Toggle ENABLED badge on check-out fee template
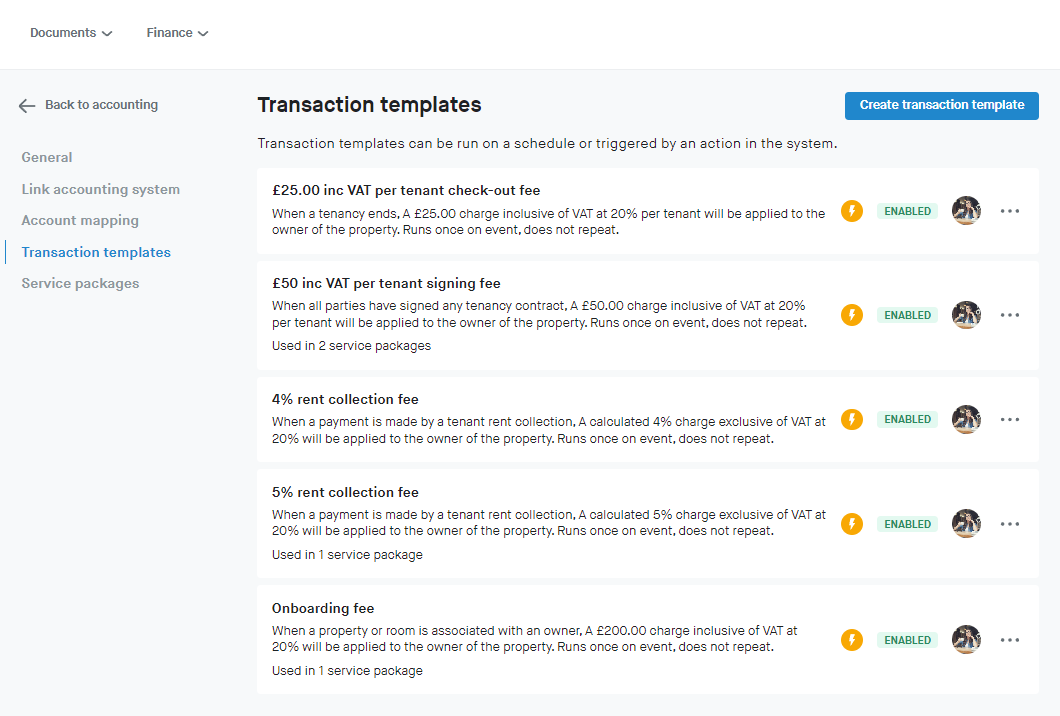 click(x=907, y=211)
